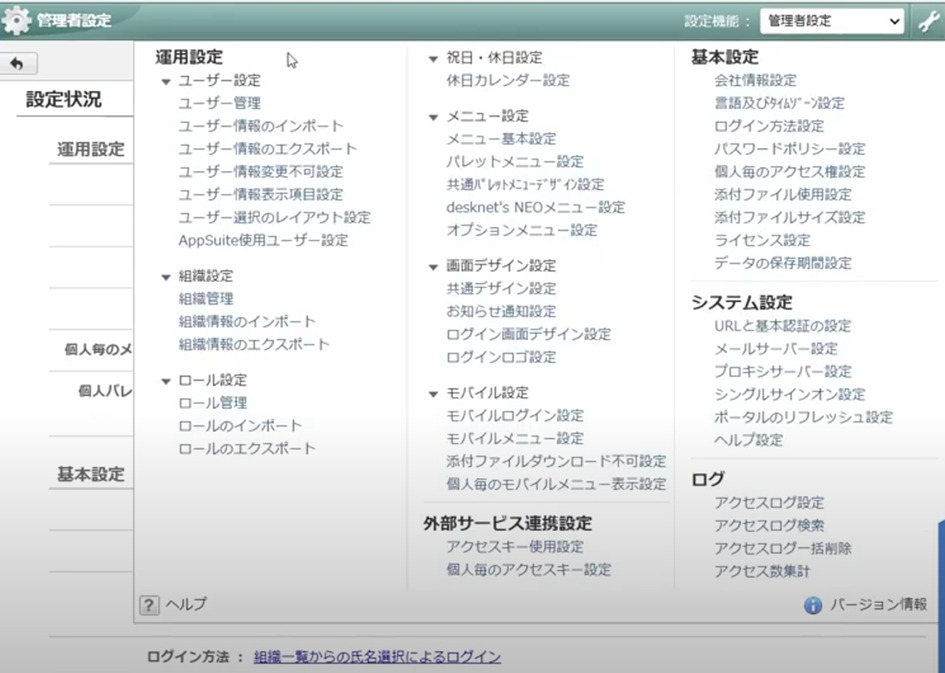Image resolution: width=945 pixels, height=673 pixels.
Task: Collapse the モバイル設定 group
Action: [x=433, y=394]
